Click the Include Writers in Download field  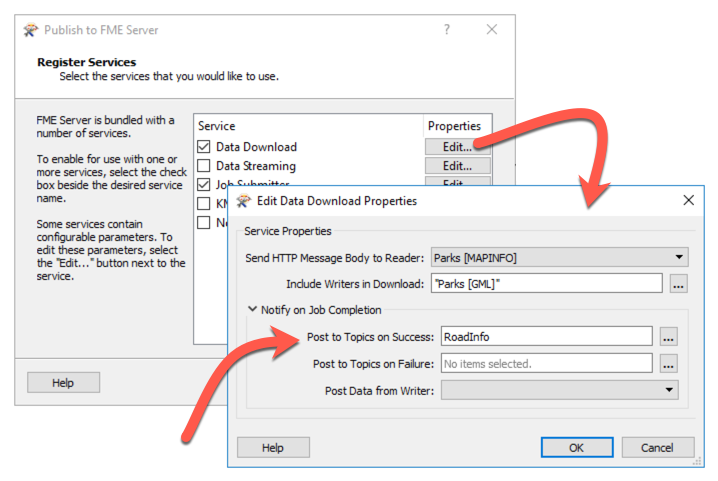click(547, 284)
